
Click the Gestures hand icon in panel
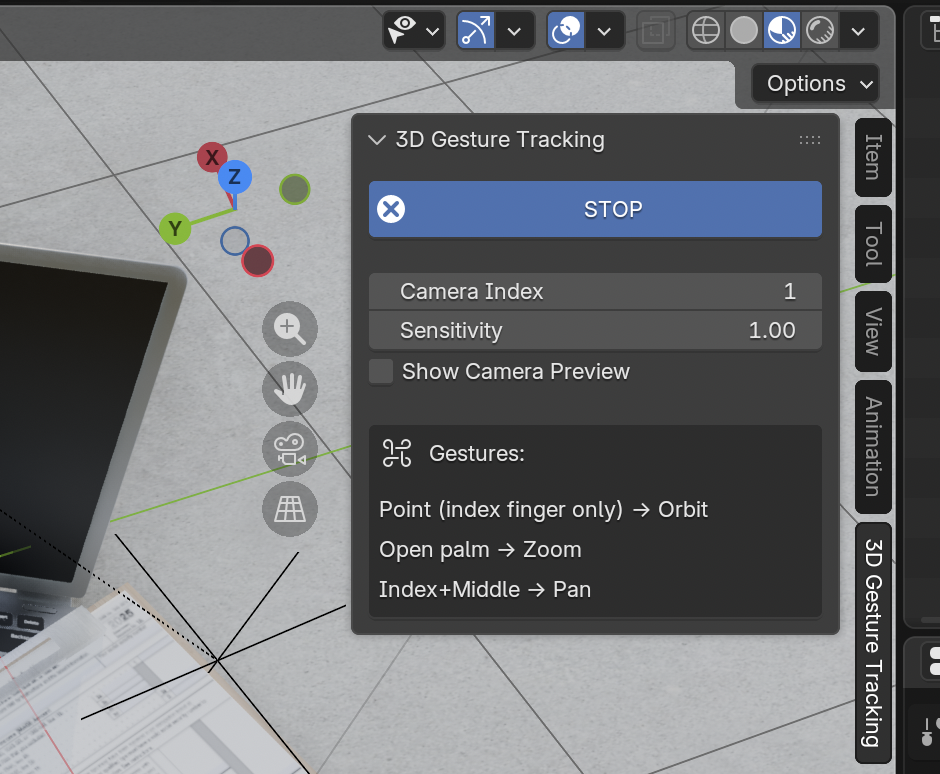[x=398, y=453]
